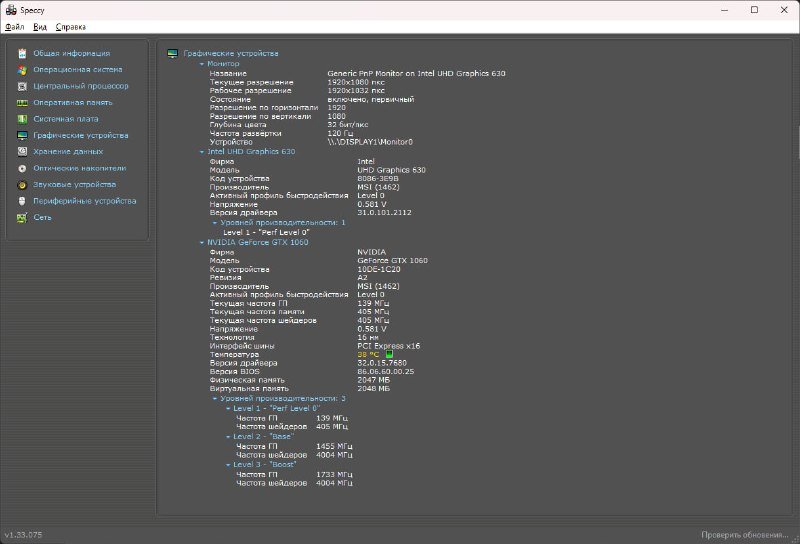Click the BIOS version 86.06.60.00.25

pyautogui.click(x=386, y=372)
